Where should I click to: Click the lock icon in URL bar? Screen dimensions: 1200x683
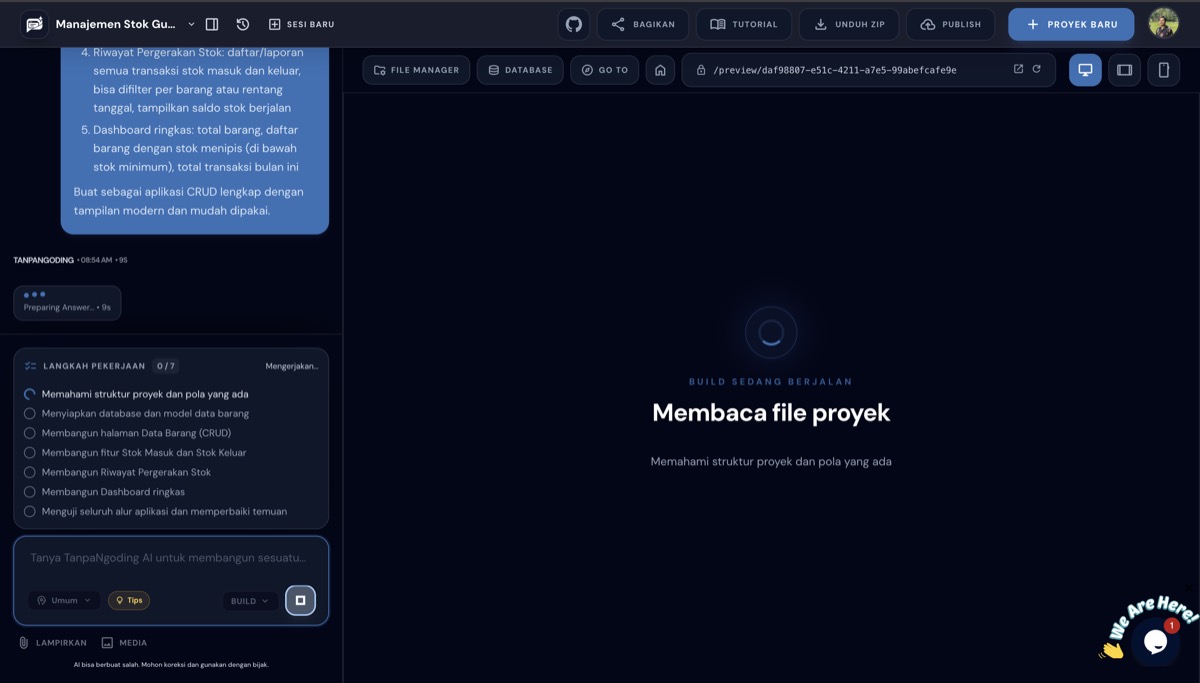(701, 70)
